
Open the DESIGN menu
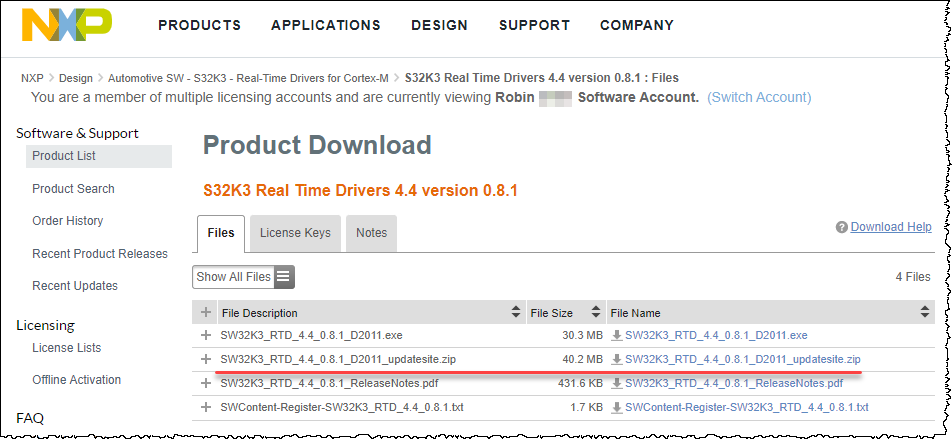pyautogui.click(x=440, y=25)
